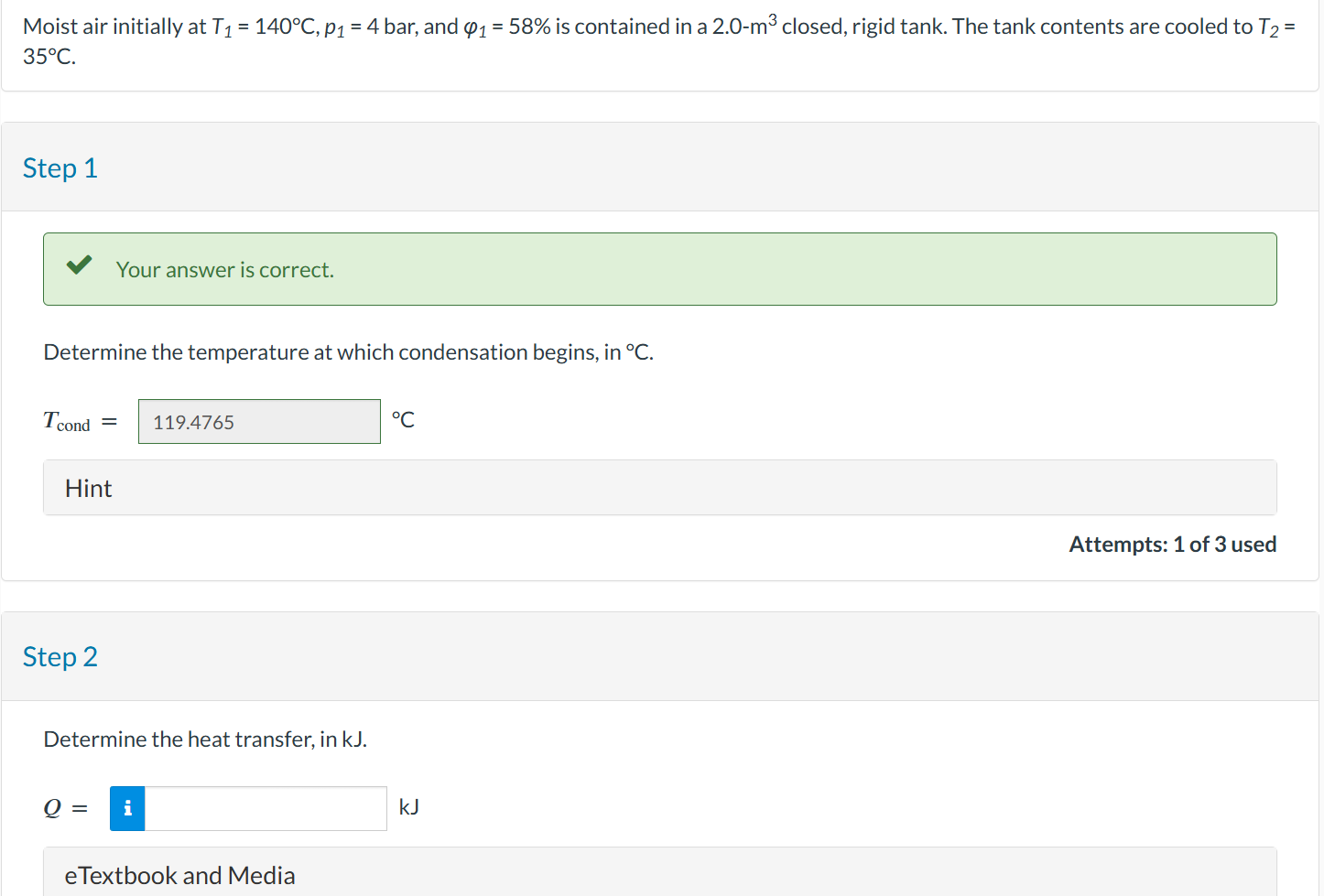The image size is (1324, 896).
Task: Open the eTextbook and Media section
Action: (x=179, y=875)
